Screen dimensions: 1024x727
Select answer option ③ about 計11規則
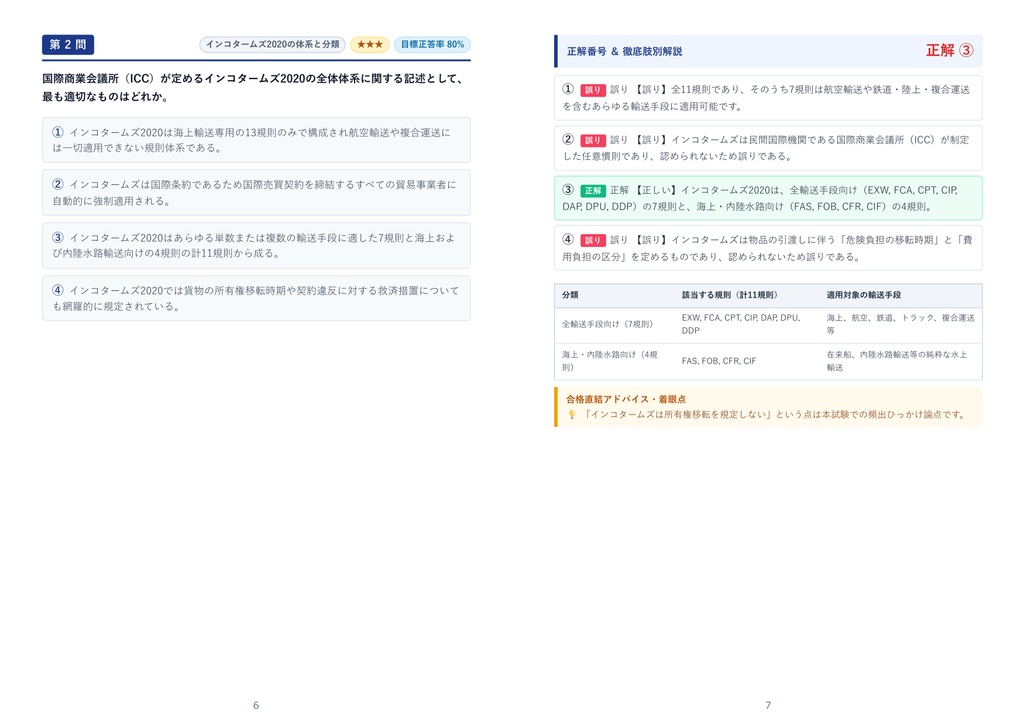[x=256, y=246]
